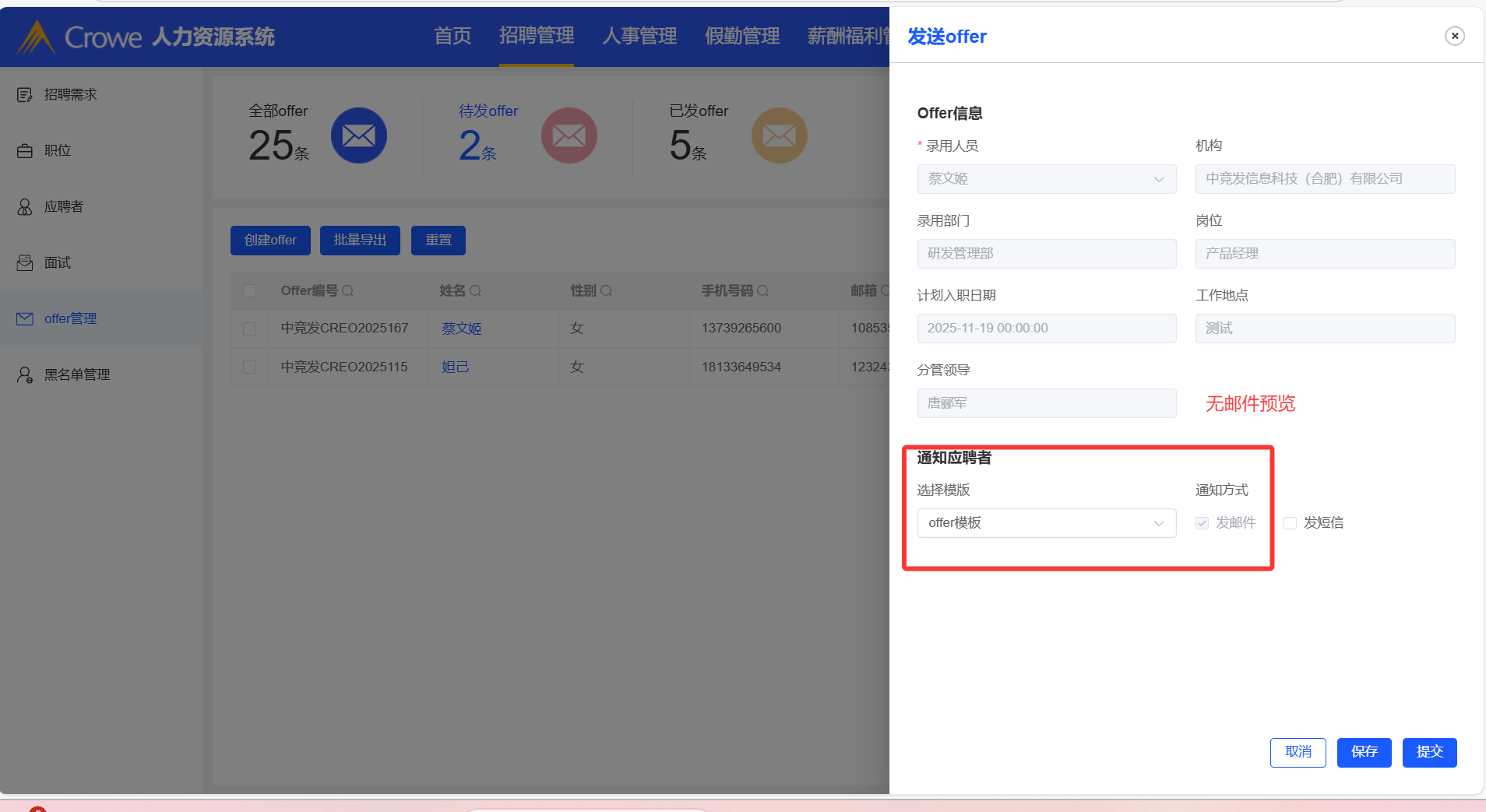This screenshot has width=1486, height=812.
Task: Click the 保存 button
Action: pos(1365,753)
